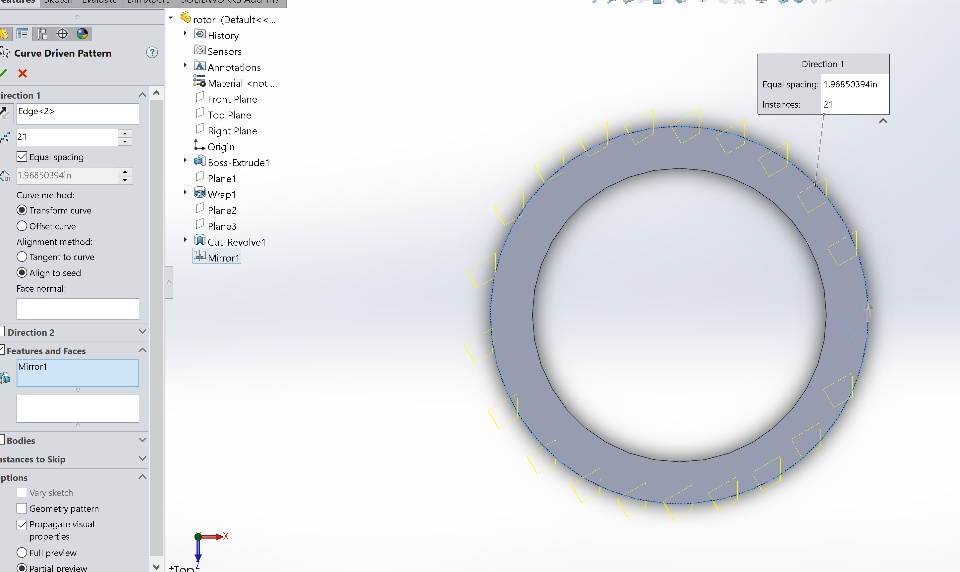This screenshot has height=572, width=960.
Task: Click the help icon for Curve Driven Pattern
Action: (152, 53)
